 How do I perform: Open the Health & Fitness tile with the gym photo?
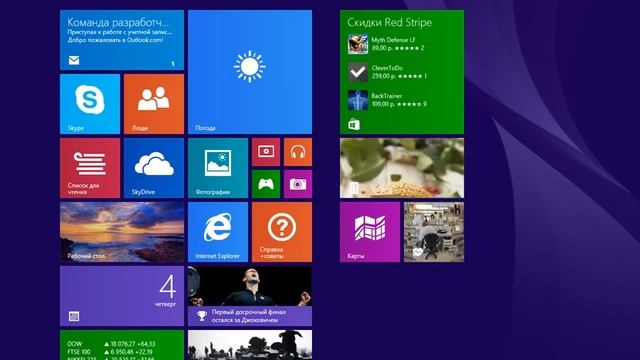click(x=434, y=232)
